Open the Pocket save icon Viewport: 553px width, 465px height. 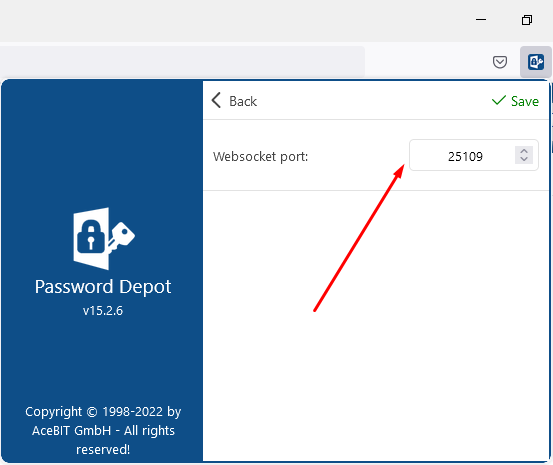[x=500, y=62]
